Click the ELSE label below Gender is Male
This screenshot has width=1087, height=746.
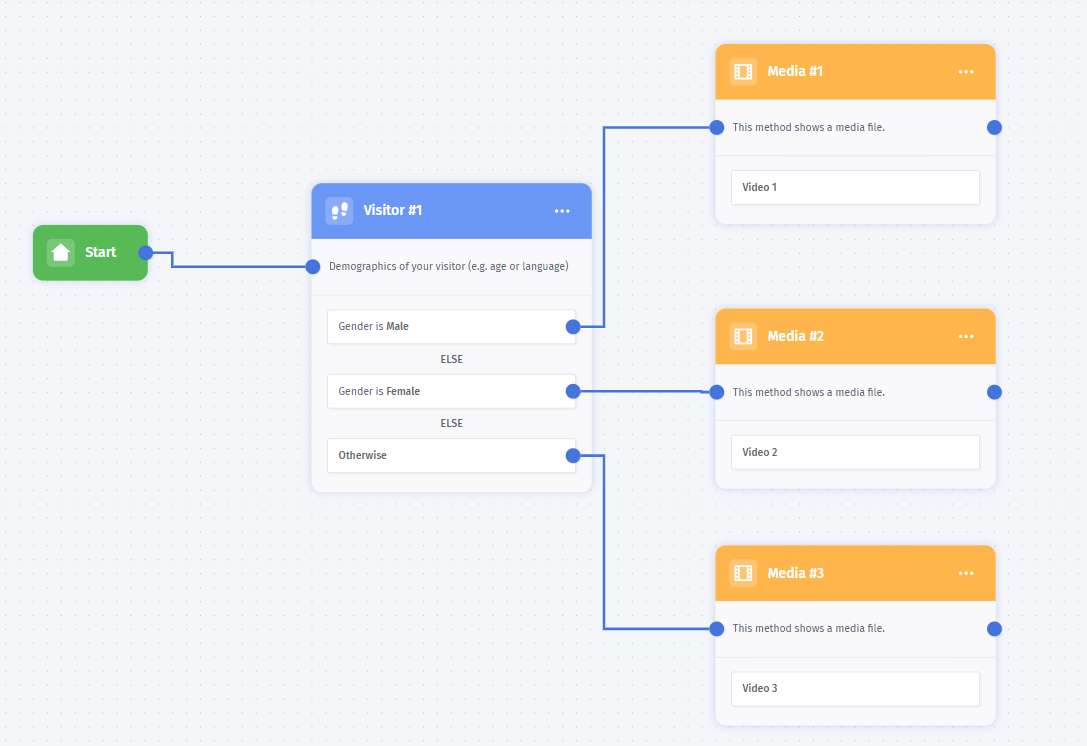click(451, 359)
